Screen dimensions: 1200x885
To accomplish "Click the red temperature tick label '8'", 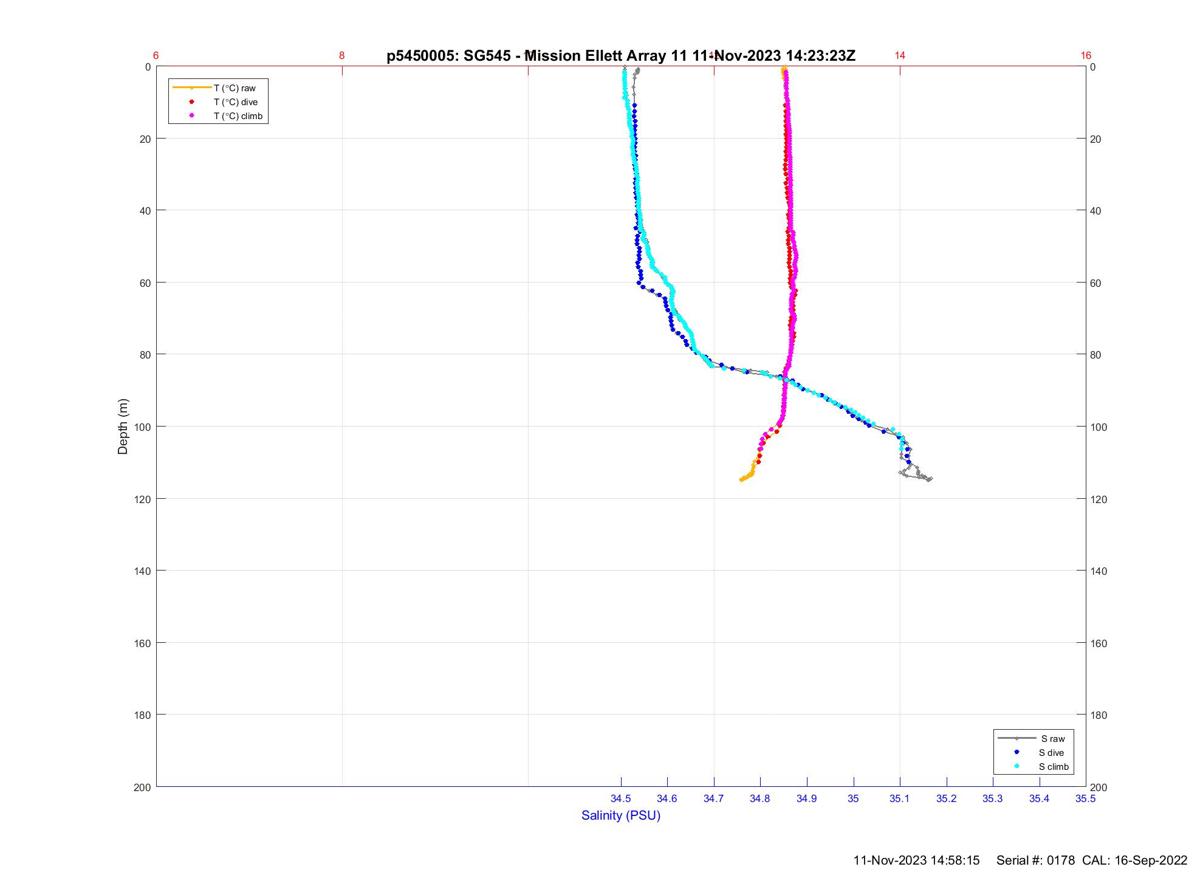I will click(x=342, y=56).
